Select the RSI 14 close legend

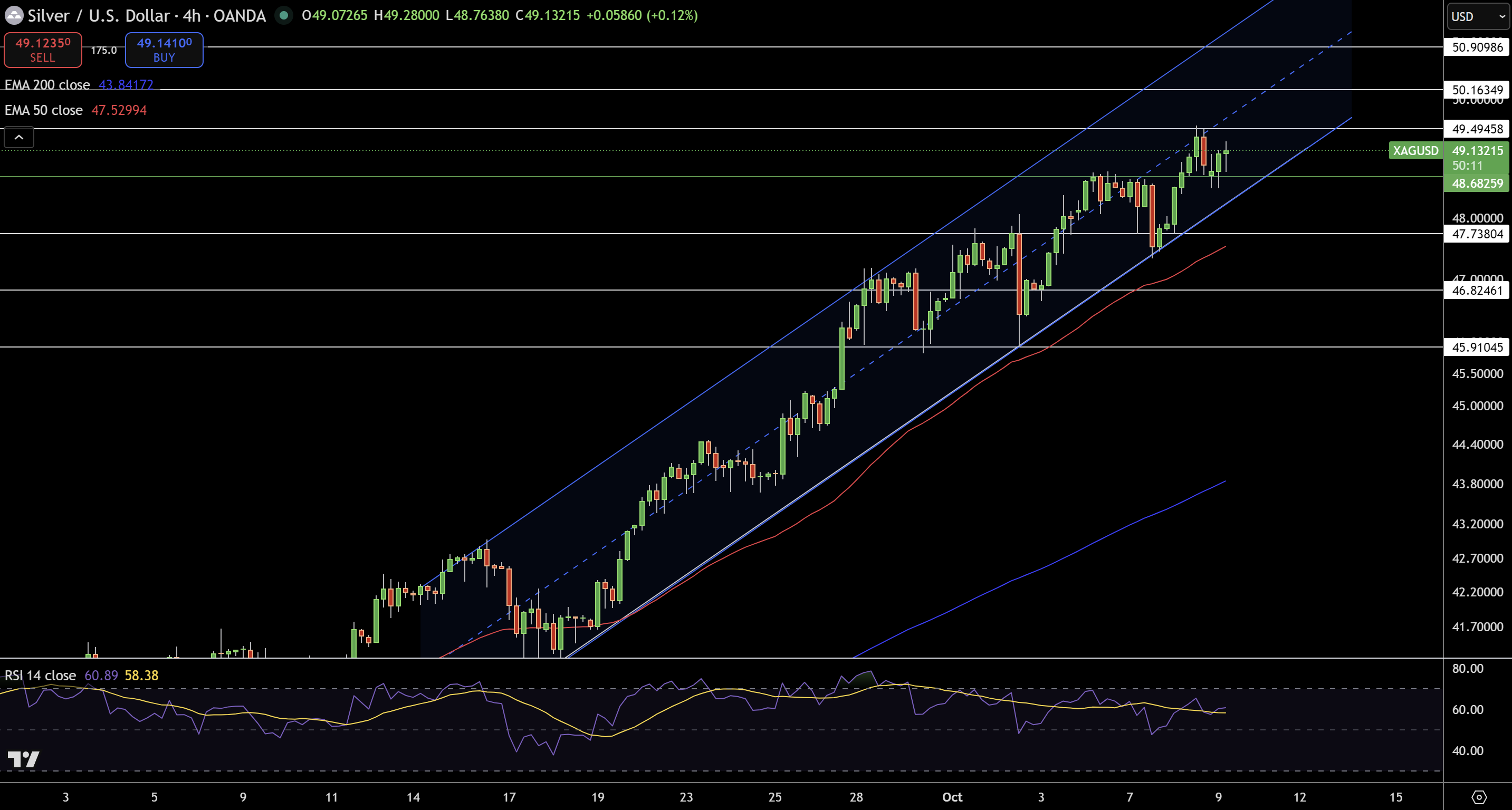40,676
